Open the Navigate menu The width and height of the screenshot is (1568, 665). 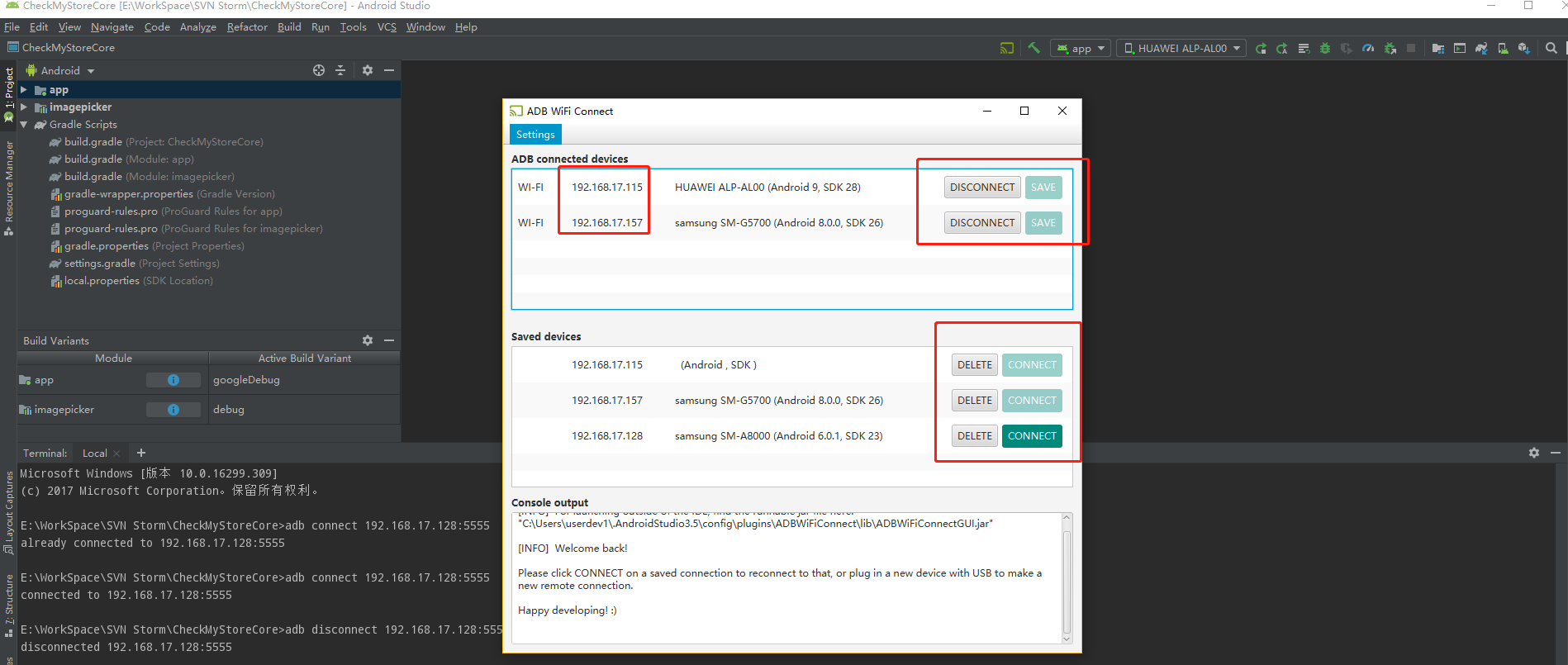tap(112, 27)
